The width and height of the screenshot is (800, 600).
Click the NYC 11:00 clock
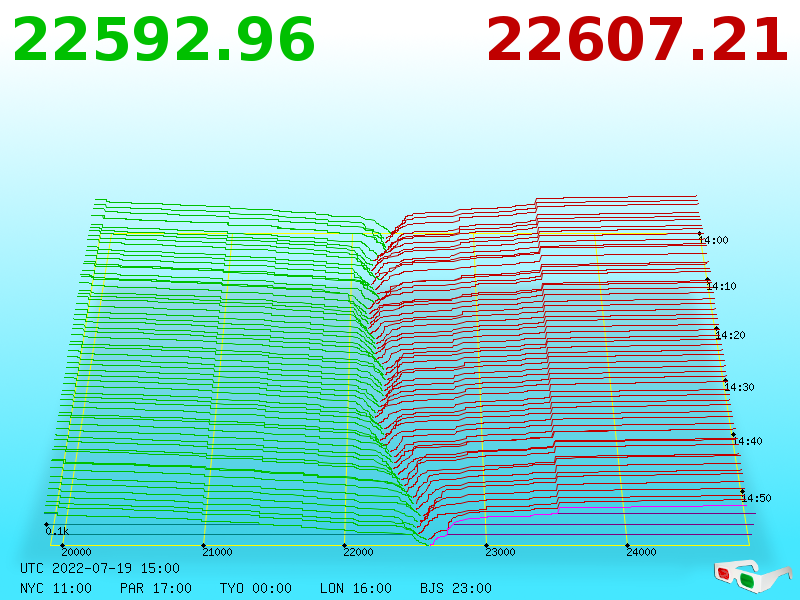56,588
